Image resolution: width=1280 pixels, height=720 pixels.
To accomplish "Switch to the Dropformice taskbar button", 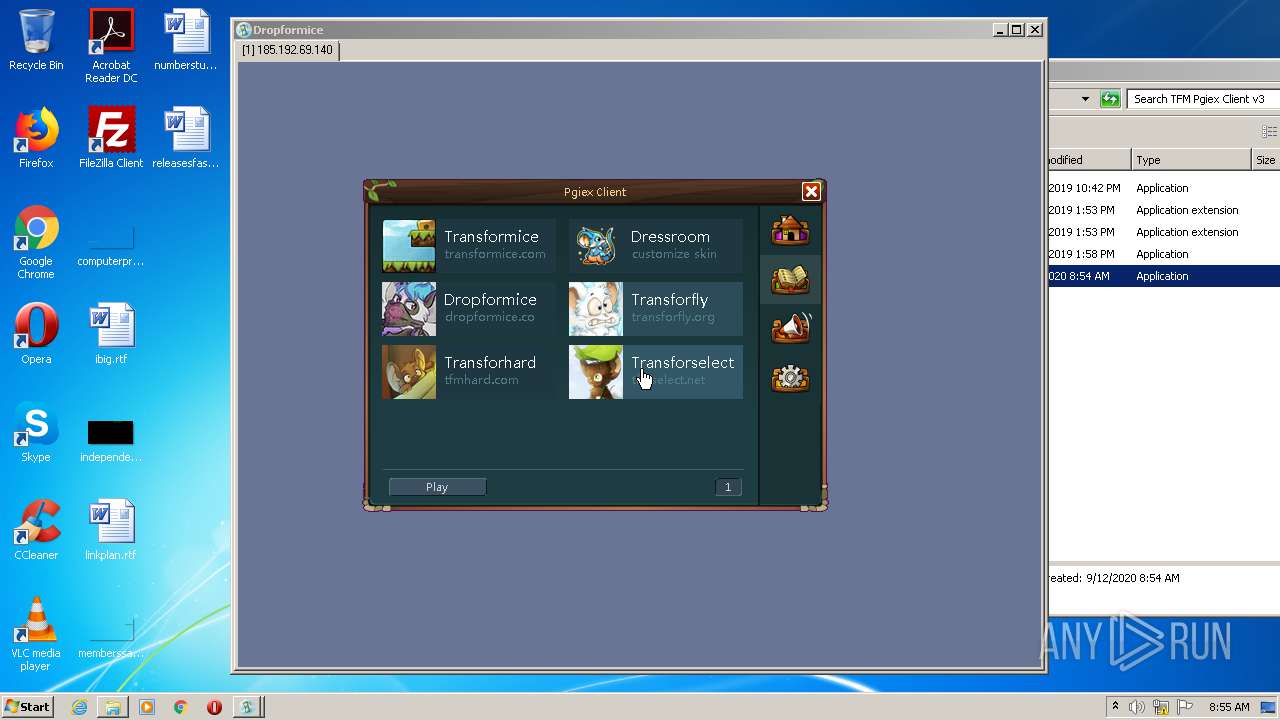I will click(248, 707).
